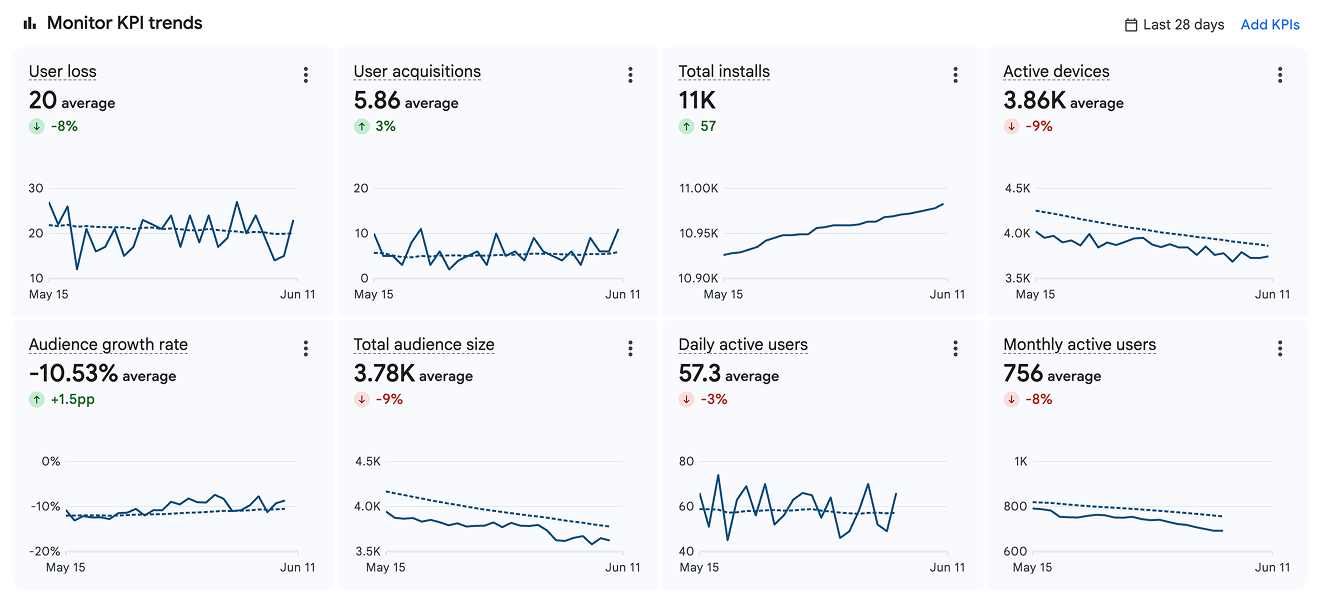Image resolution: width=1342 pixels, height=613 pixels.
Task: Click the Audience growth rate metric title
Action: coord(108,345)
